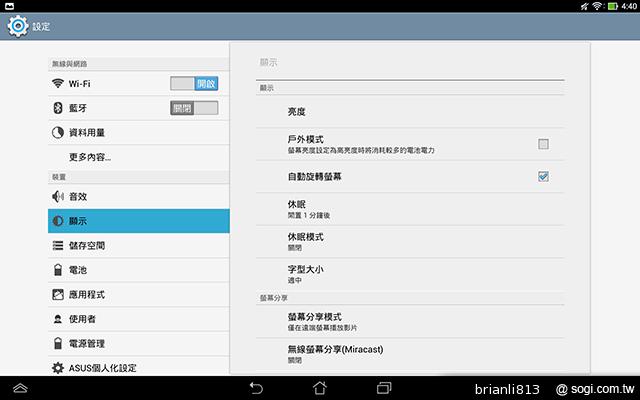Tap the Home navigation button
Image resolution: width=640 pixels, height=400 pixels.
320,388
